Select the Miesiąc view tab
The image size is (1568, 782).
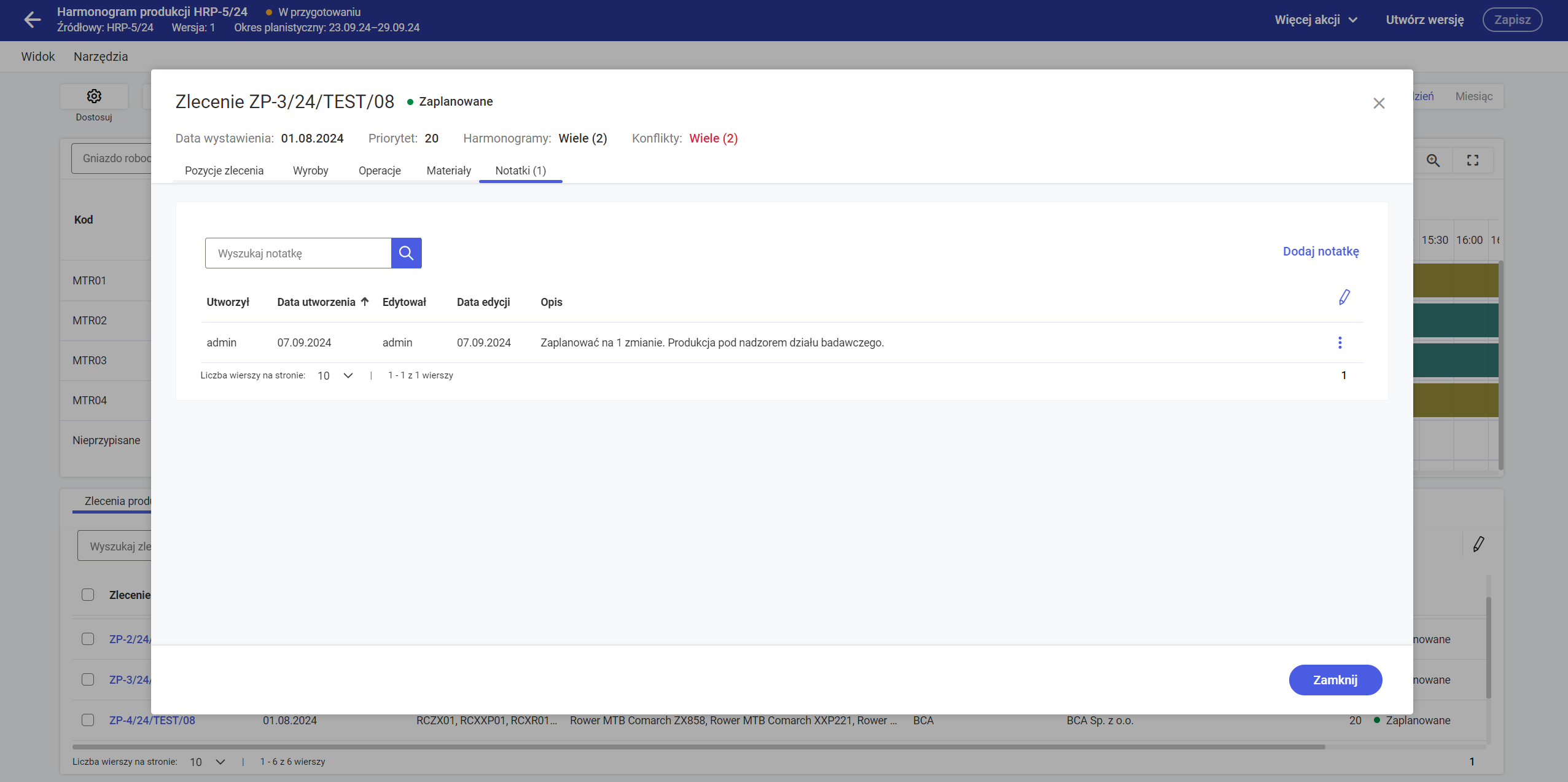pos(1473,96)
